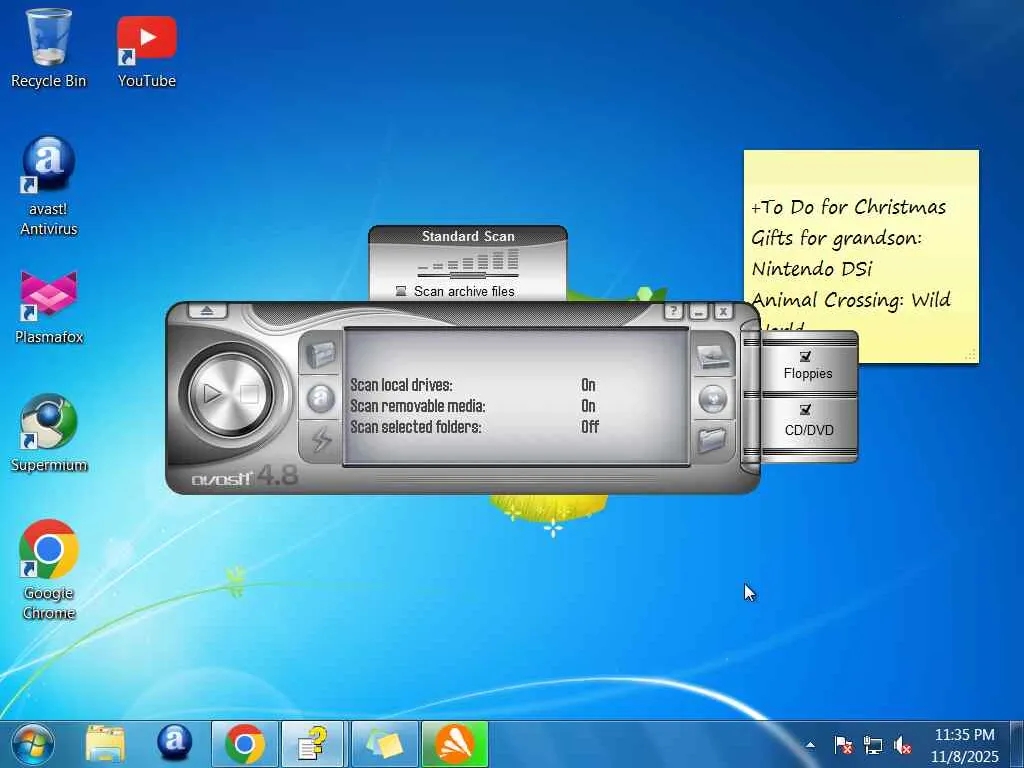Viewport: 1024px width, 768px height.
Task: Select the removable media disc icon
Action: 712,398
